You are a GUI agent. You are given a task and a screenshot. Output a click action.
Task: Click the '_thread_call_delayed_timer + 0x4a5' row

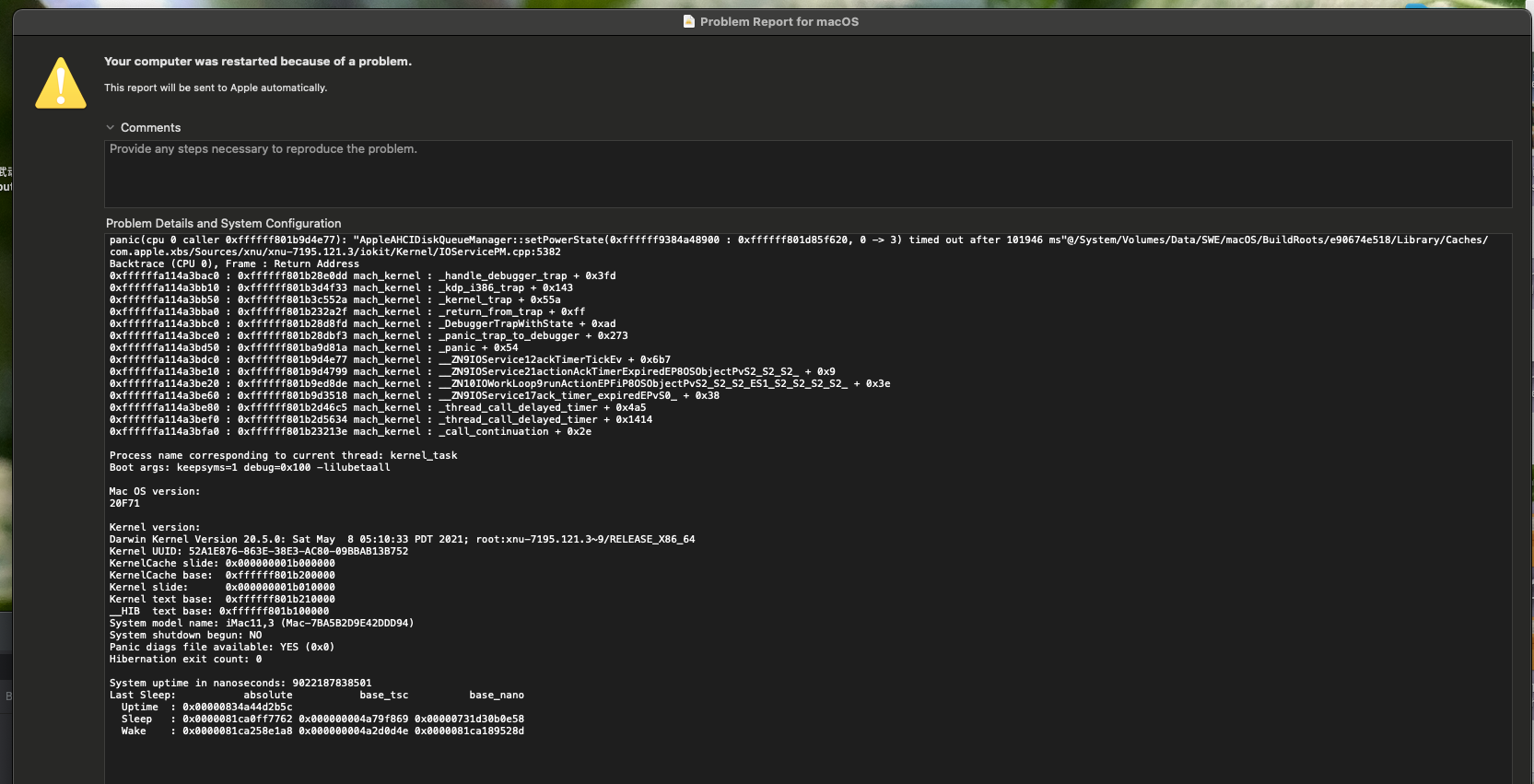[378, 407]
